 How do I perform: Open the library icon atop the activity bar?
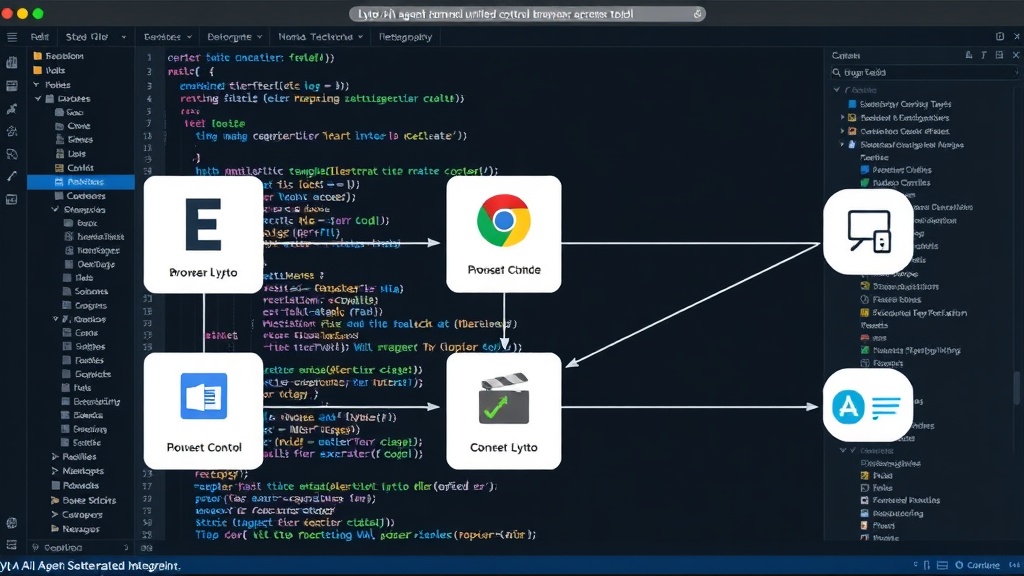[x=12, y=63]
